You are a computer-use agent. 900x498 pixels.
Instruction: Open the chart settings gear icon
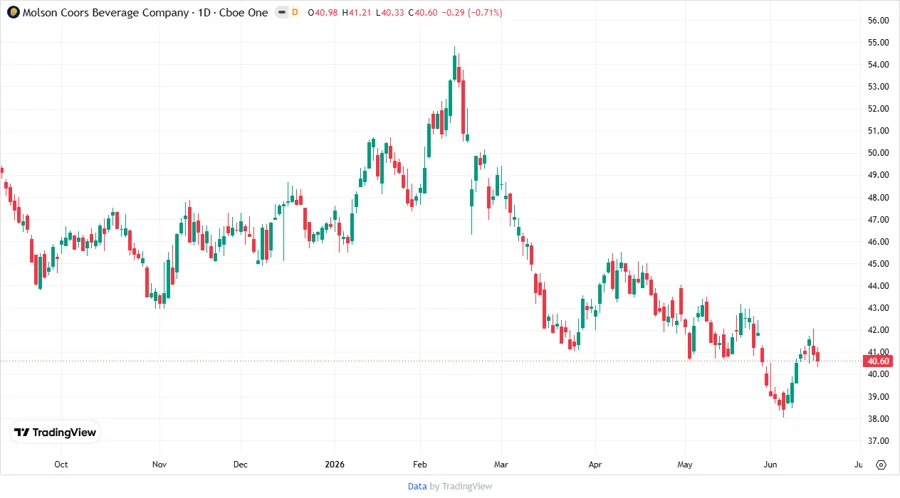(881, 465)
